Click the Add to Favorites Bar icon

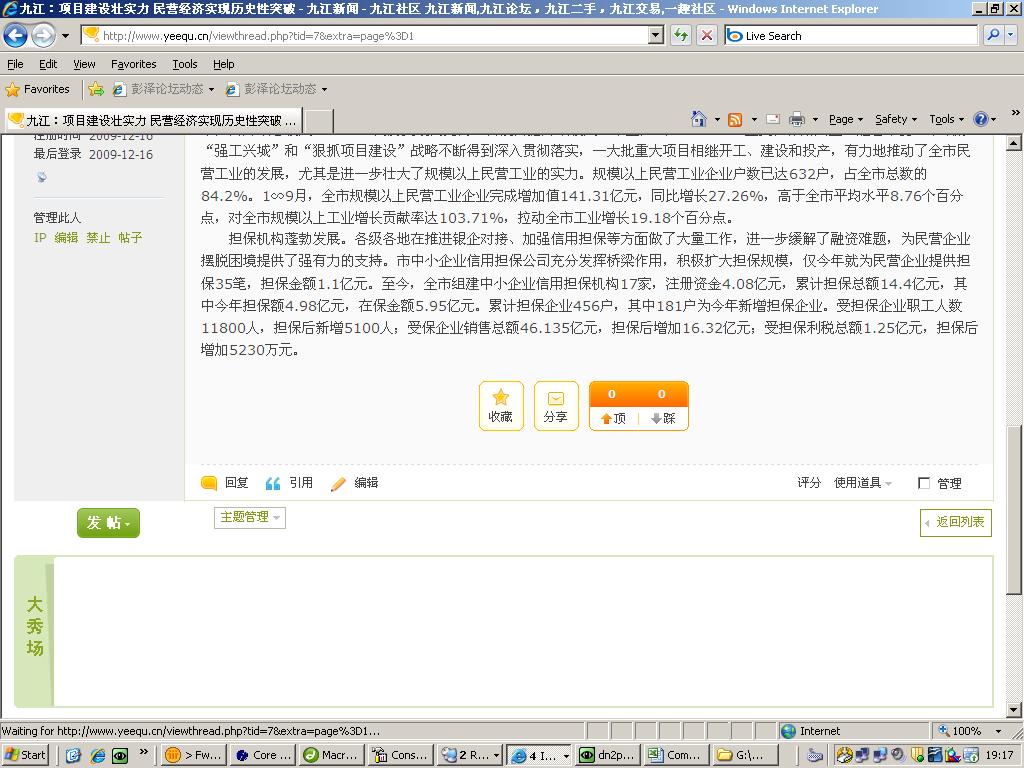pos(96,89)
